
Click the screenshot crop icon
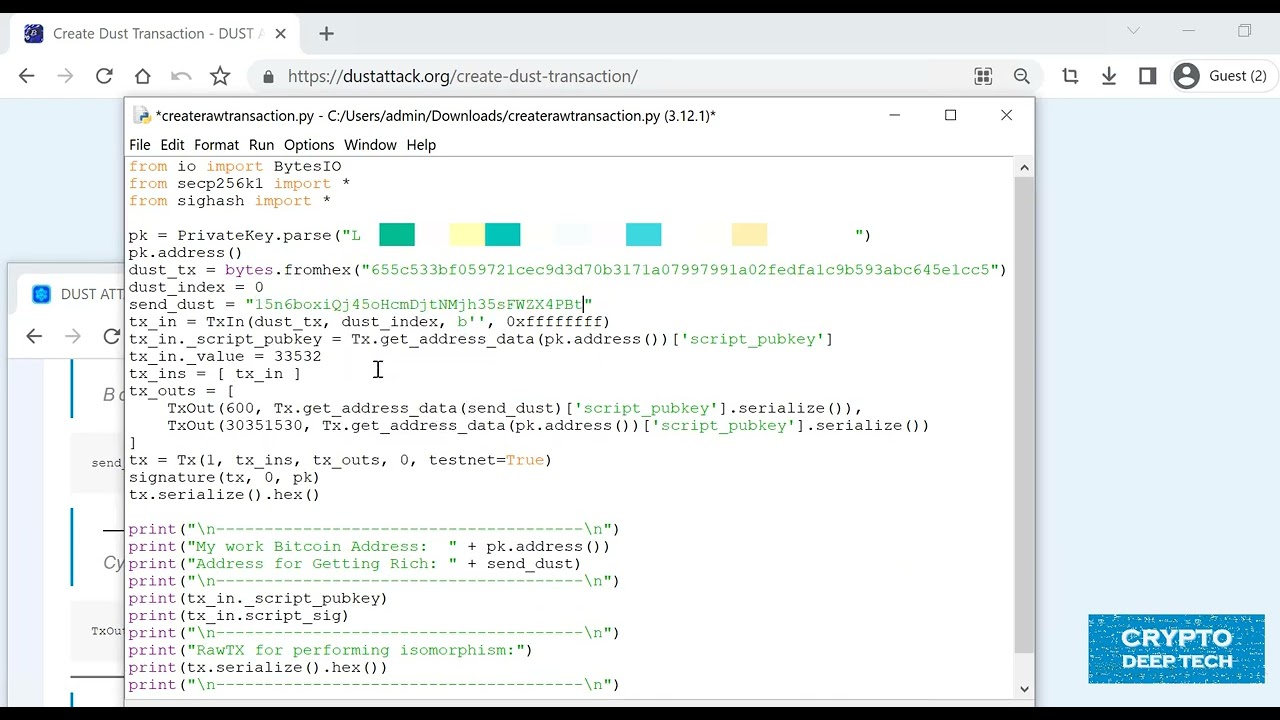point(1070,76)
